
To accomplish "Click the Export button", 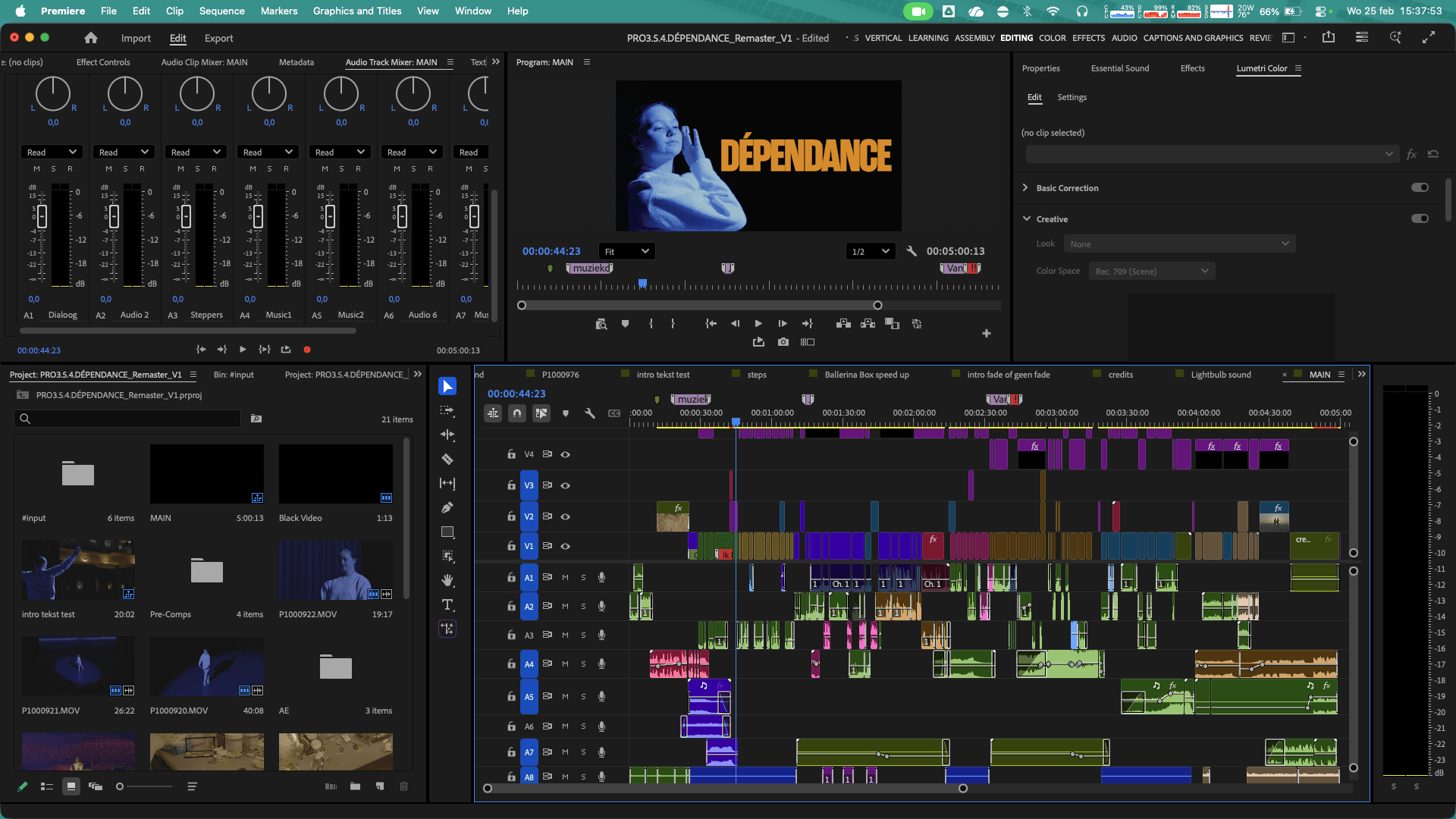I will 218,38.
